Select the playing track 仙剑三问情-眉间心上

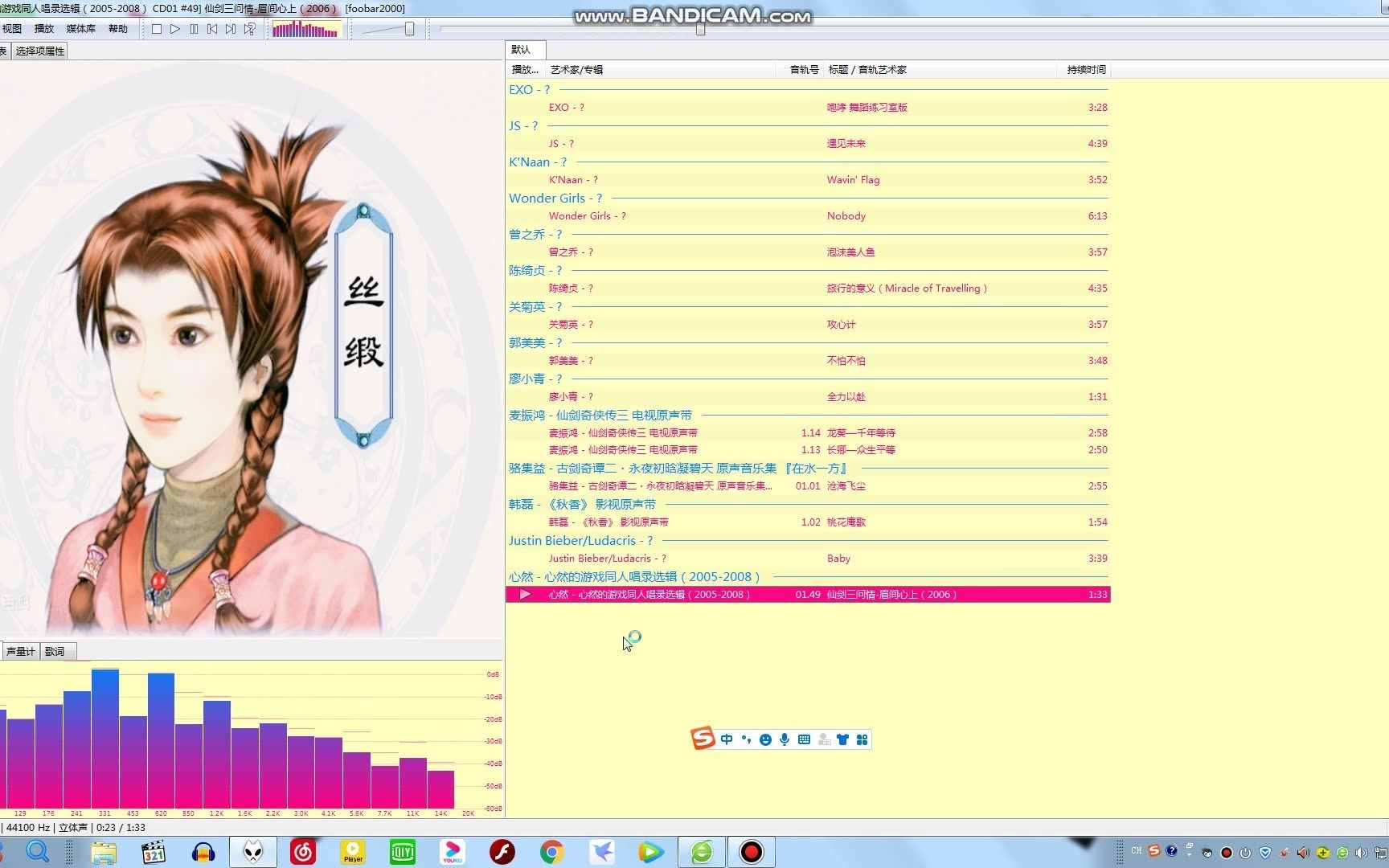(808, 595)
